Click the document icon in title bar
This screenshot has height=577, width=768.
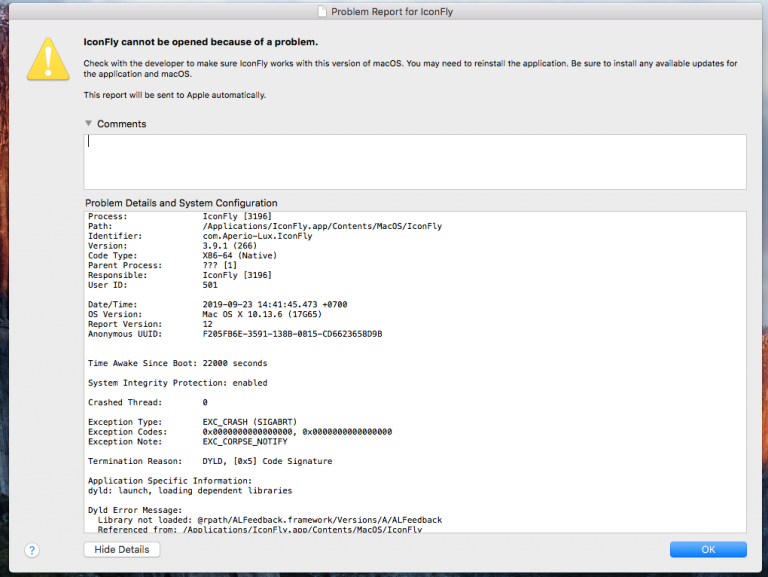(x=322, y=11)
